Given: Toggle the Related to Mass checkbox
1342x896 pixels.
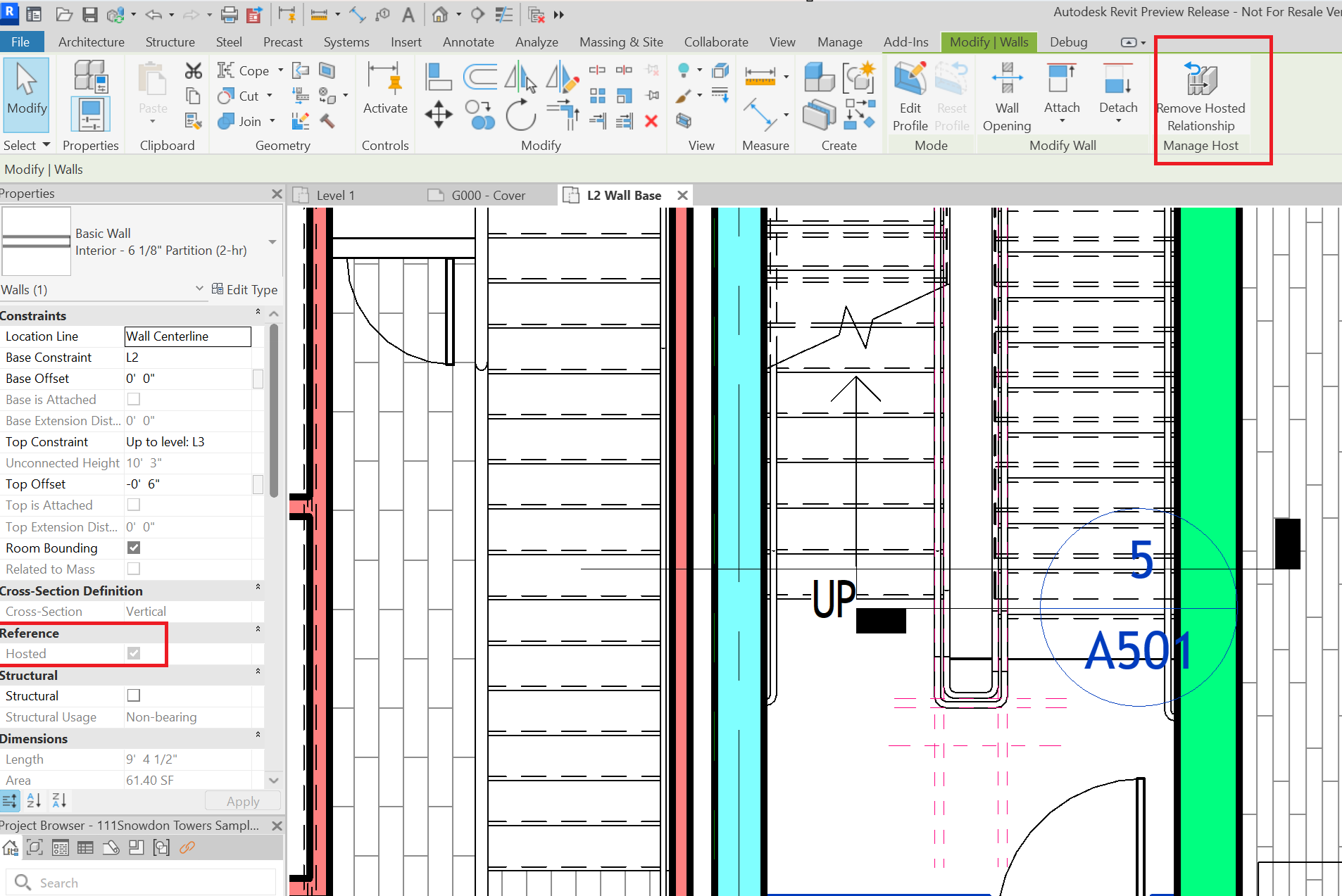Looking at the screenshot, I should (x=134, y=569).
